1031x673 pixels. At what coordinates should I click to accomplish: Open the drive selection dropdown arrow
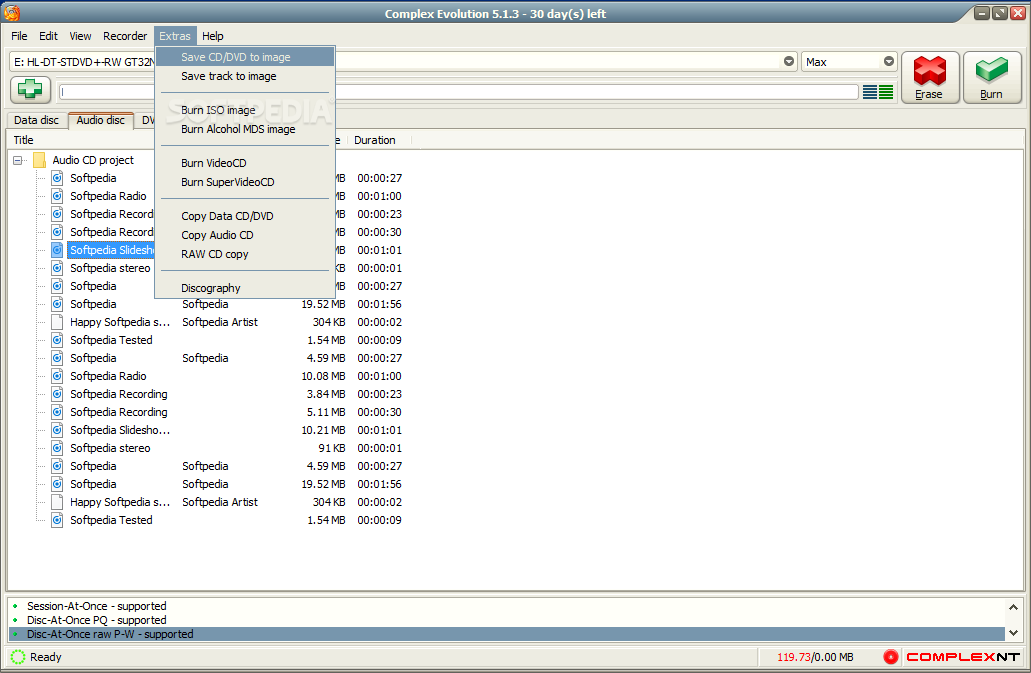point(788,61)
